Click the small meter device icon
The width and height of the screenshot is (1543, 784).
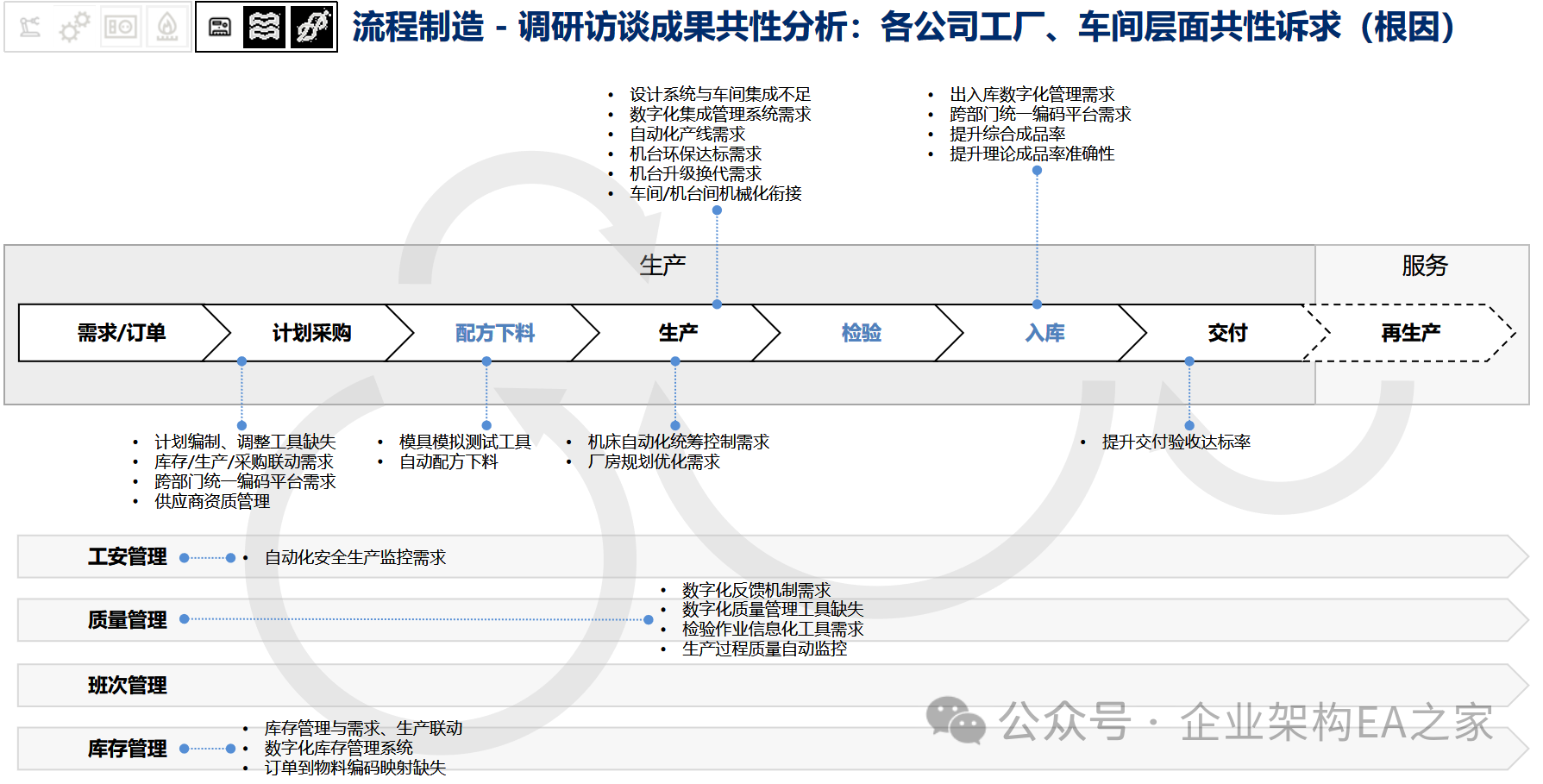tap(220, 28)
